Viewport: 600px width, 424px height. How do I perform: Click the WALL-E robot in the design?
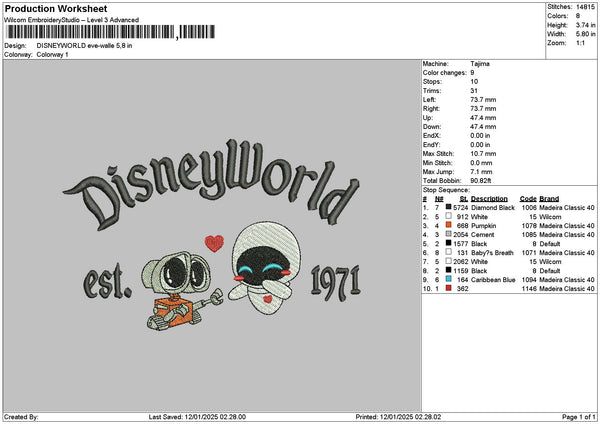point(182,291)
